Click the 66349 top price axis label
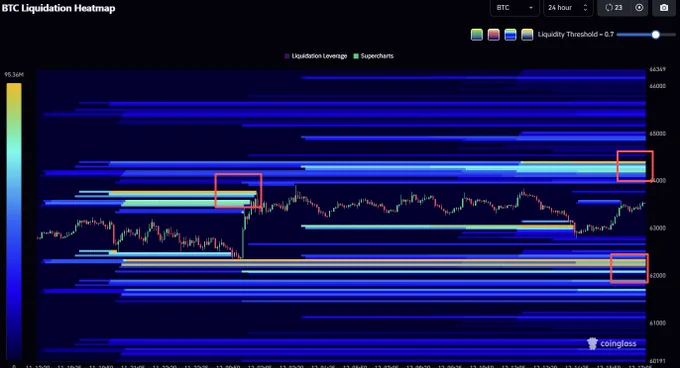 (x=657, y=69)
